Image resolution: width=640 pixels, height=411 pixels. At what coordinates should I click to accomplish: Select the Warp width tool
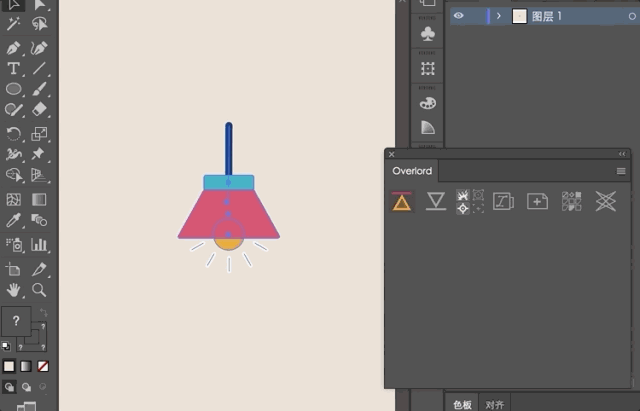13,154
